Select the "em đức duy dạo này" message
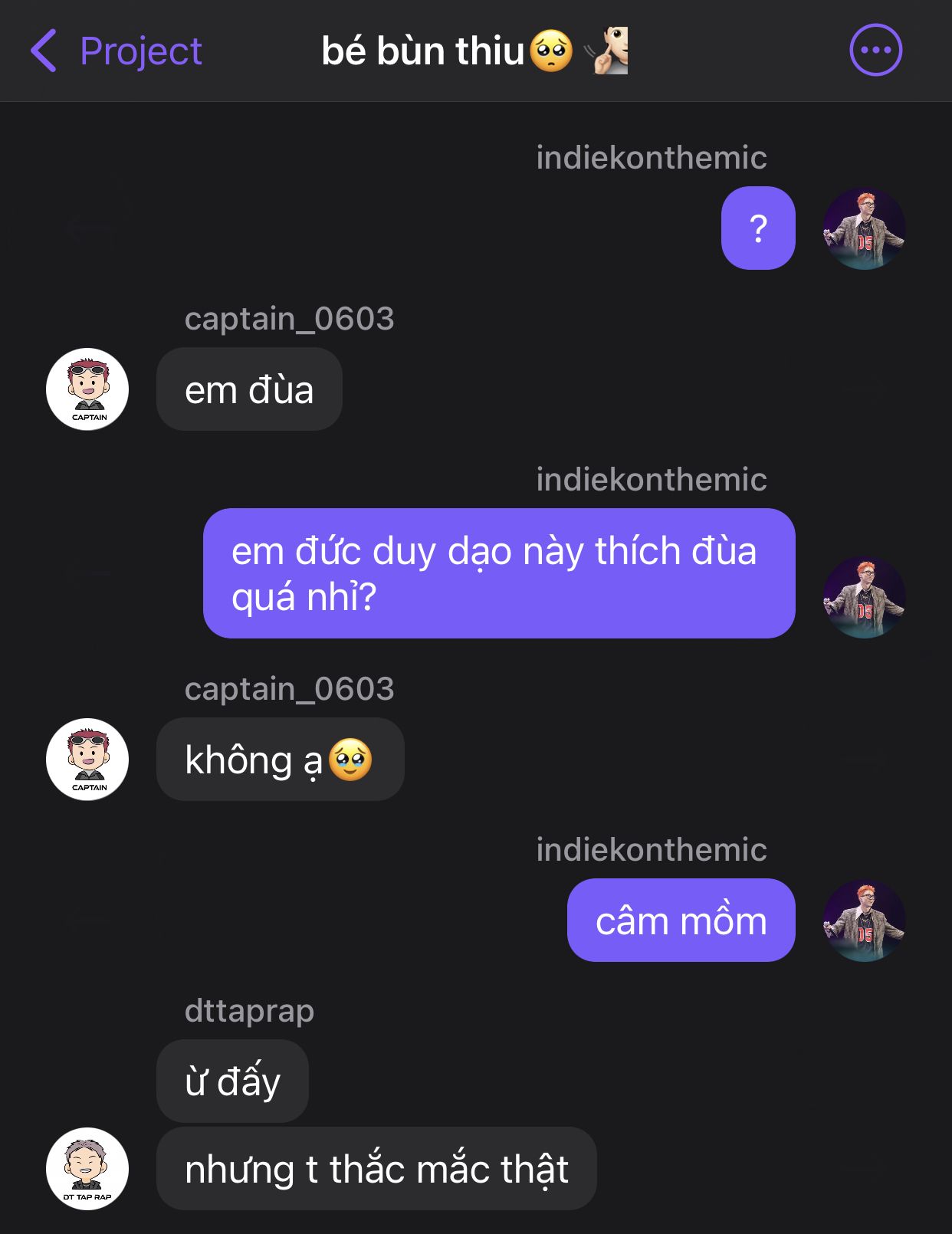952x1234 pixels. pos(499,573)
